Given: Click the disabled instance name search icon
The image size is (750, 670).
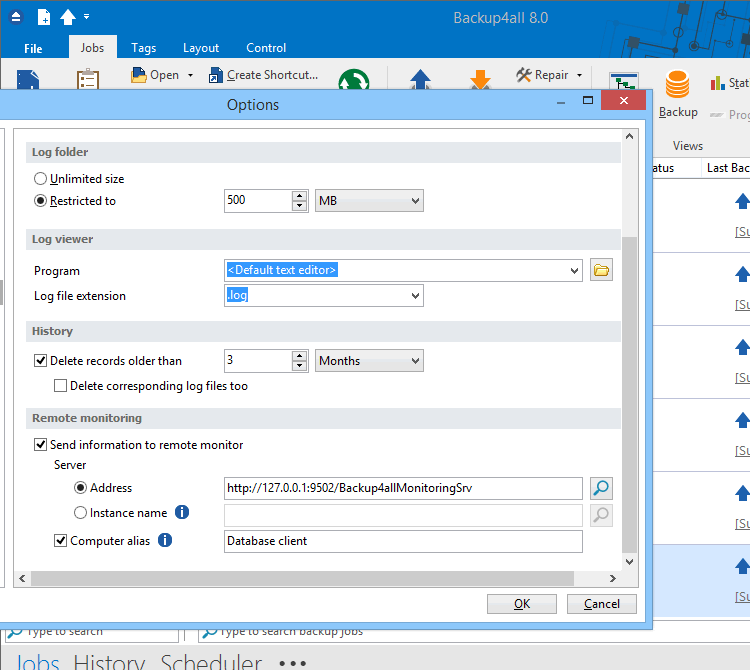Looking at the screenshot, I should coord(601,515).
